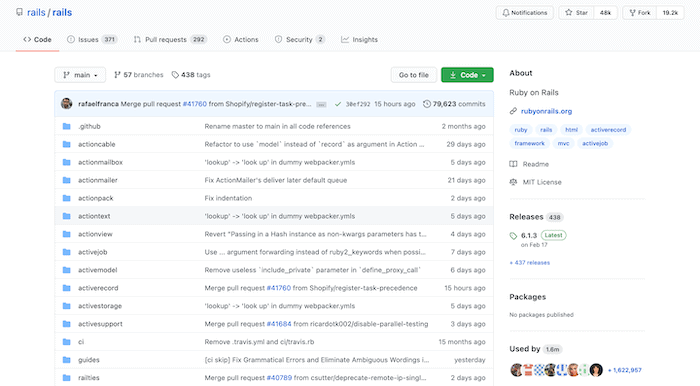
Task: Open the Security tab
Action: [x=300, y=39]
